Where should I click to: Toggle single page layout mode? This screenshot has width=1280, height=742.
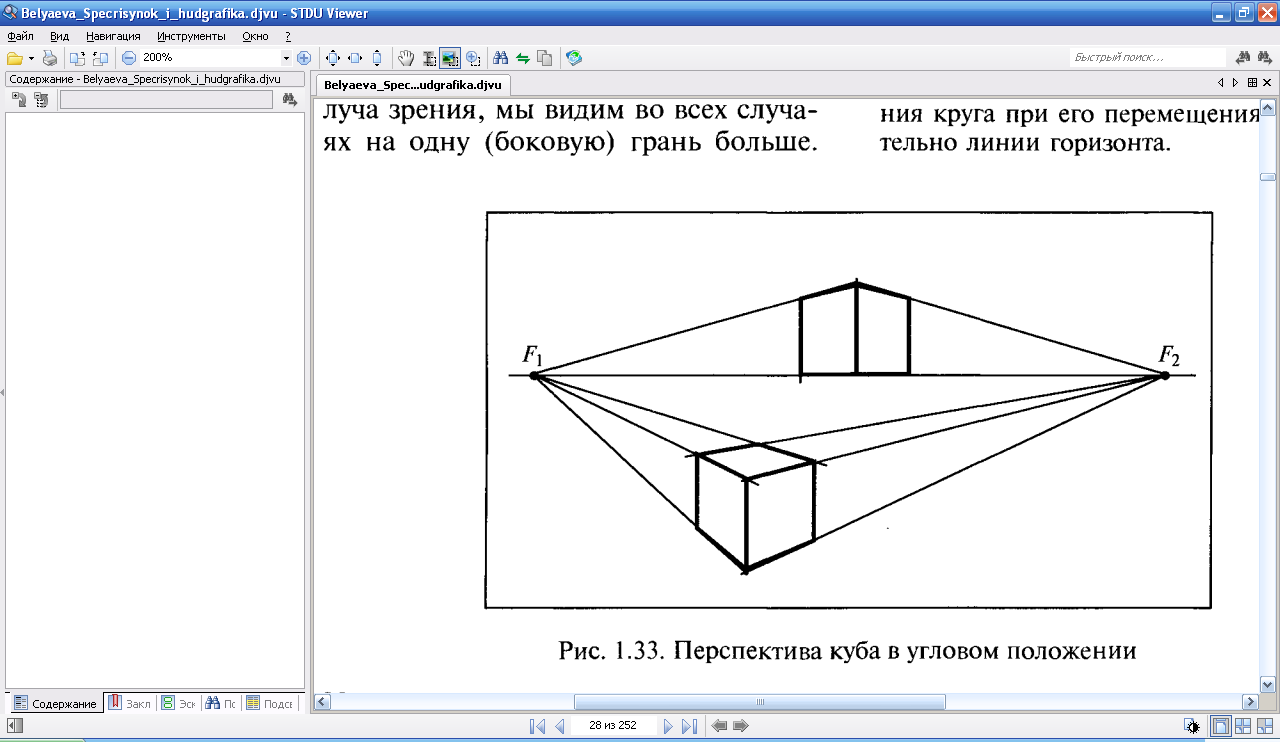(1220, 726)
